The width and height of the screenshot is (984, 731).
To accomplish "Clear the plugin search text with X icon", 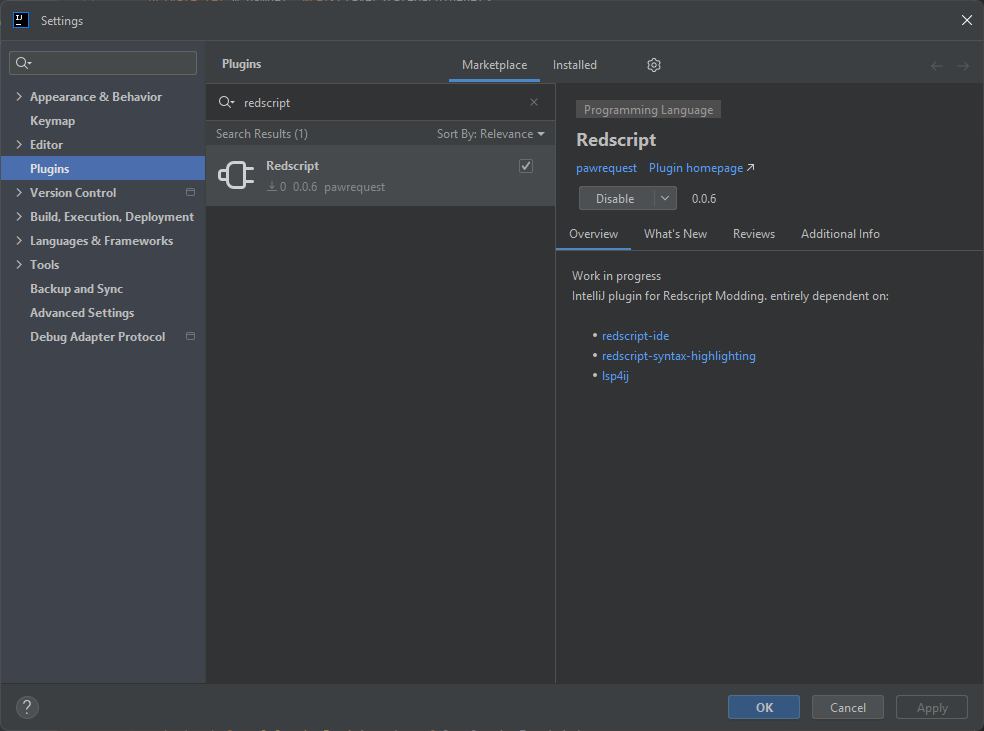I will click(534, 102).
